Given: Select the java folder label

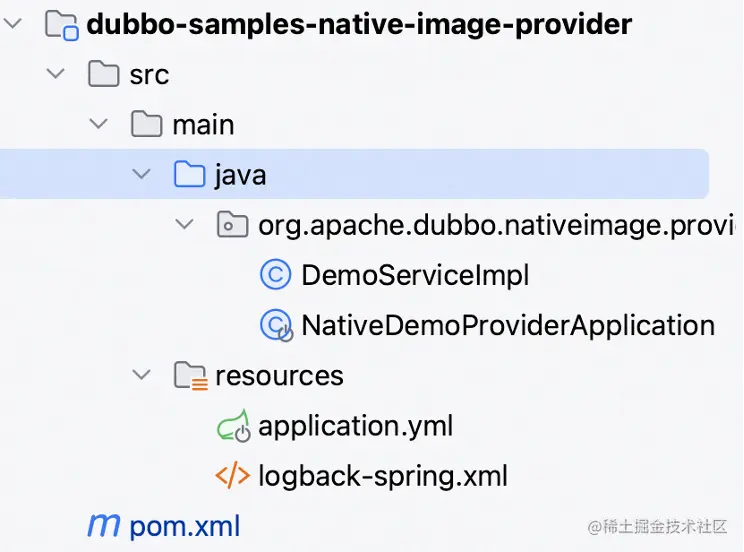Looking at the screenshot, I should pyautogui.click(x=241, y=176).
